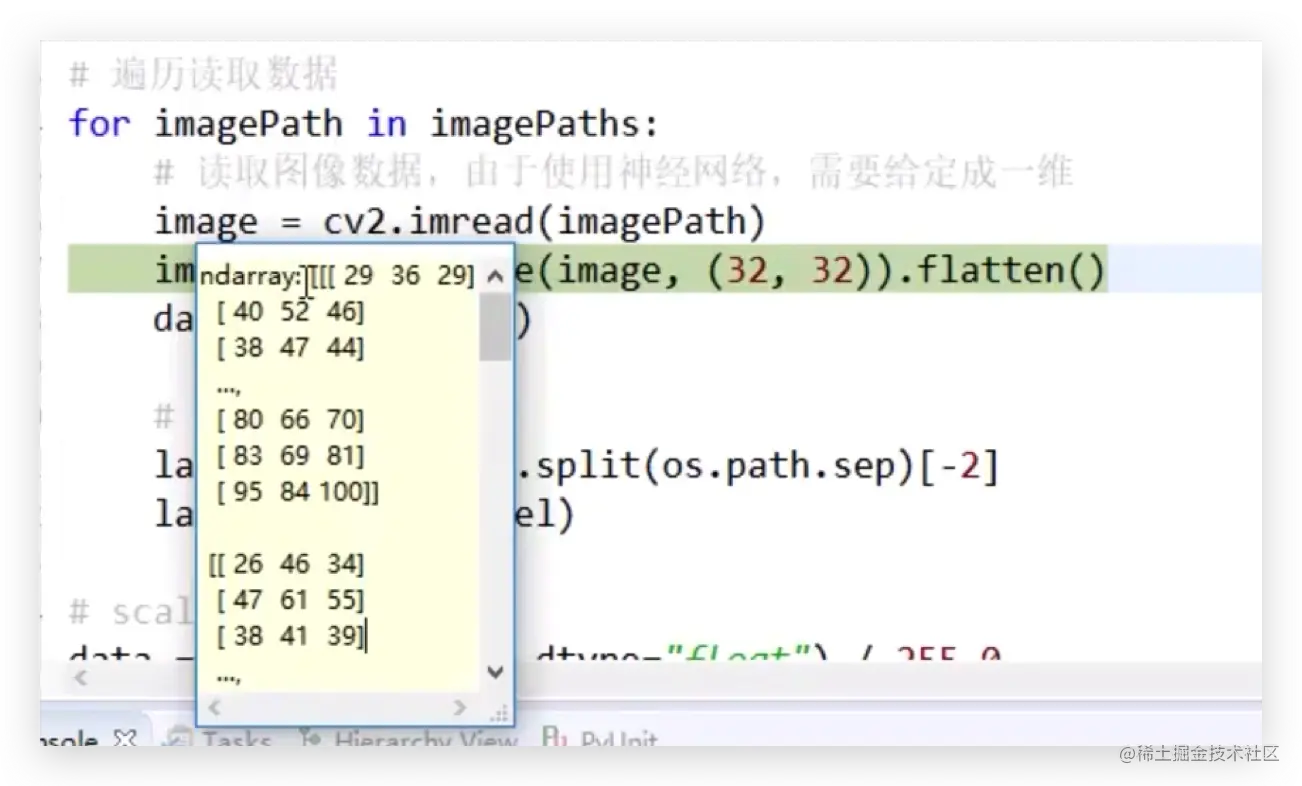Click the '[ 38 41 39]' row in popup

pos(290,636)
